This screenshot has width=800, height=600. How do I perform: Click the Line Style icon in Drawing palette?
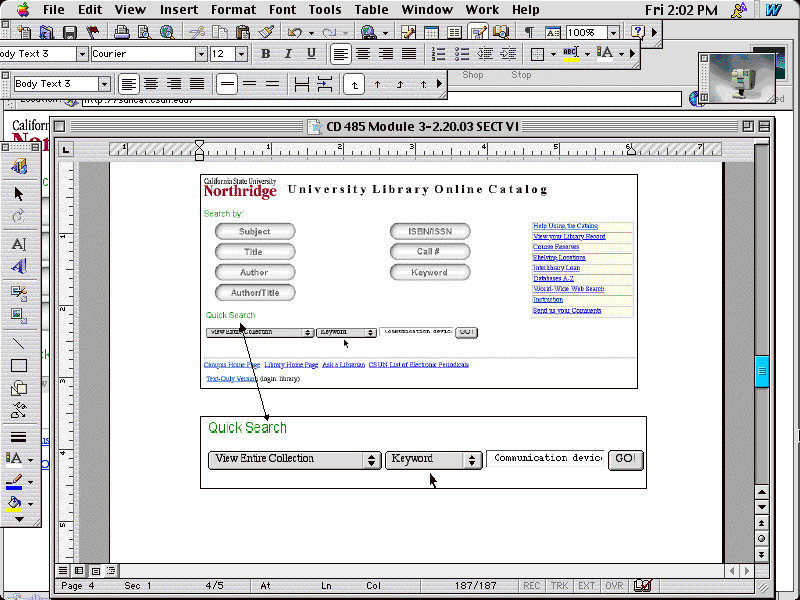point(19,437)
